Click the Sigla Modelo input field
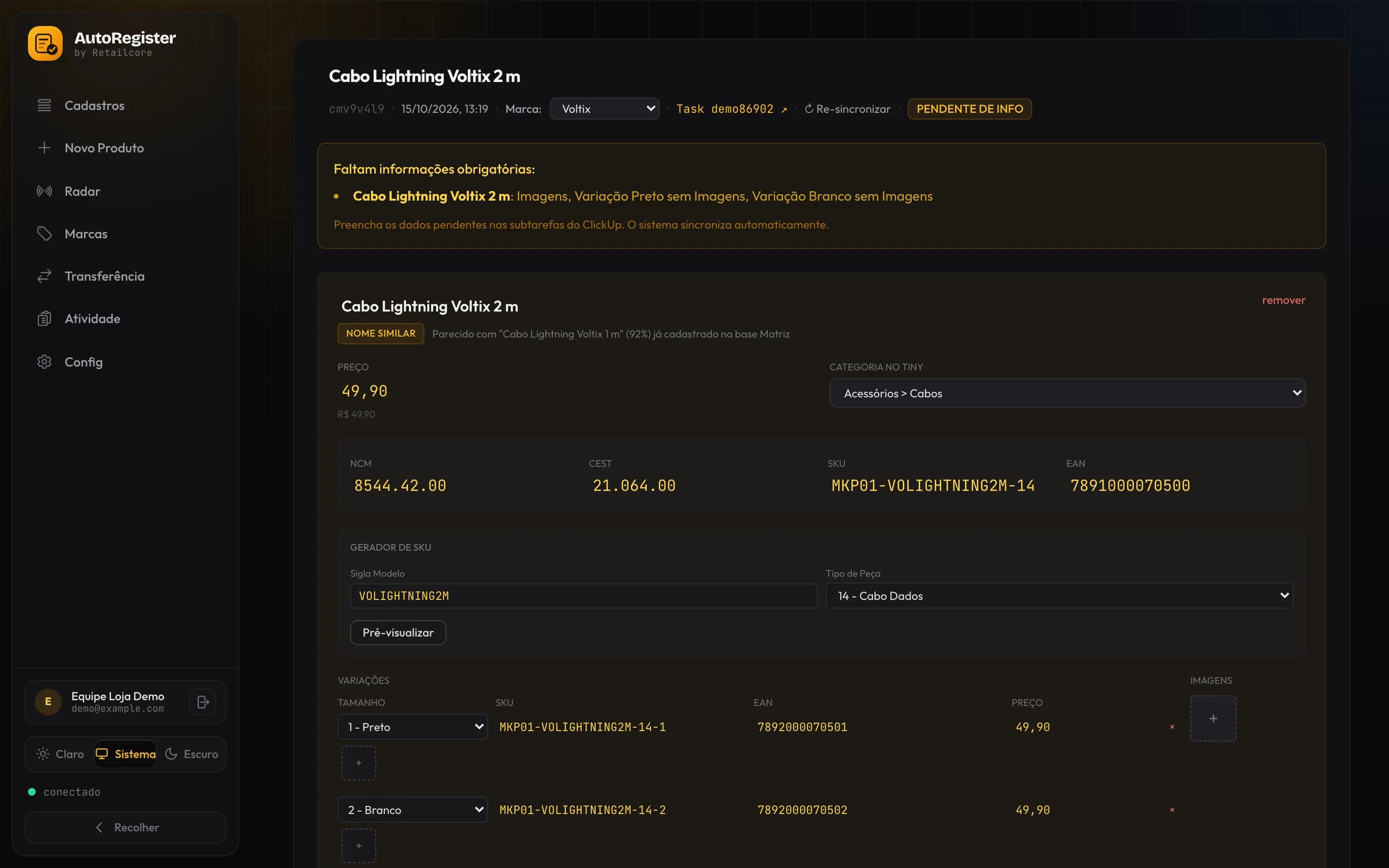 pos(583,596)
